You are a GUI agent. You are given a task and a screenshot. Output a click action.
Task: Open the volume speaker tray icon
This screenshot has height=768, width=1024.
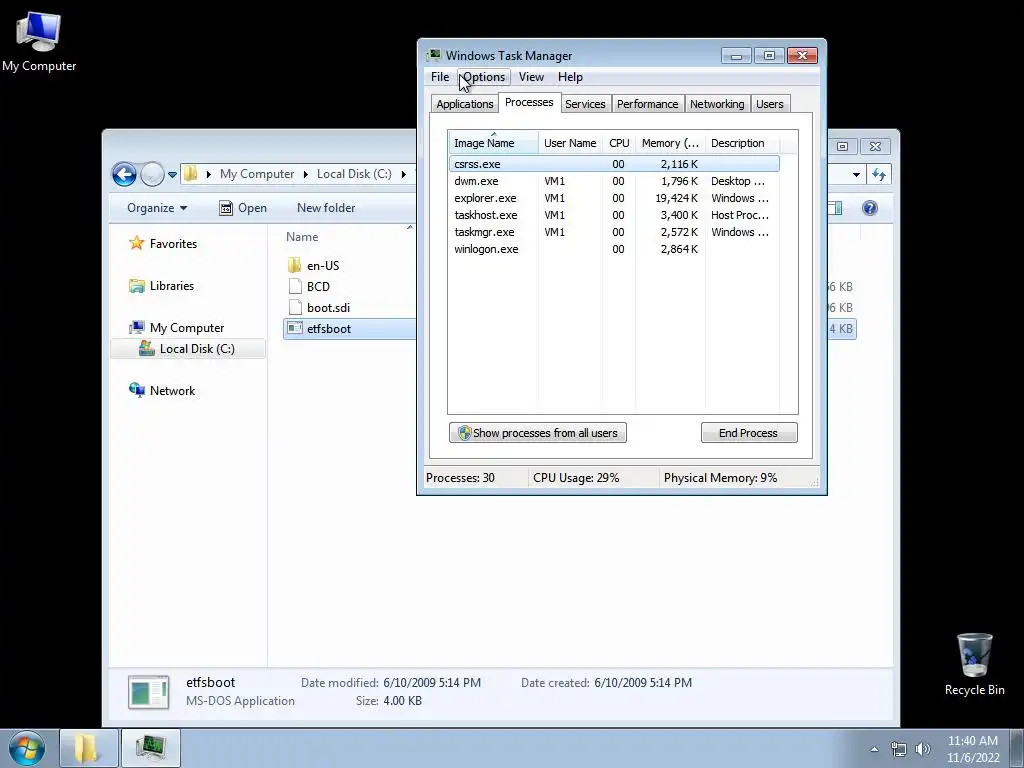coord(922,749)
